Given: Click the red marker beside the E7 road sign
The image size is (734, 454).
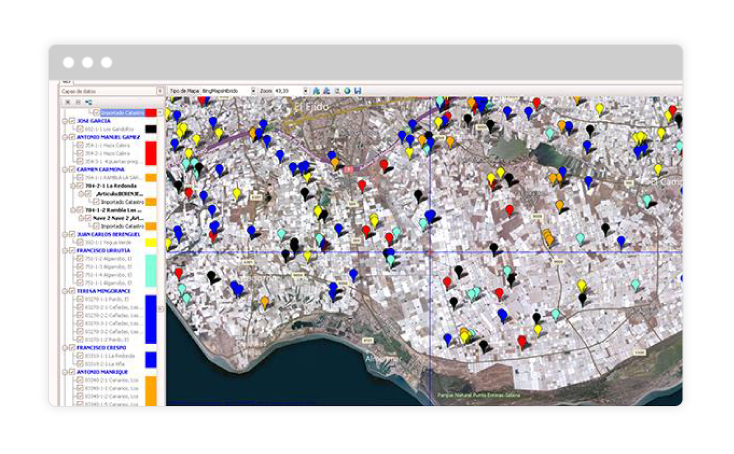Looking at the screenshot, I should point(362,186).
